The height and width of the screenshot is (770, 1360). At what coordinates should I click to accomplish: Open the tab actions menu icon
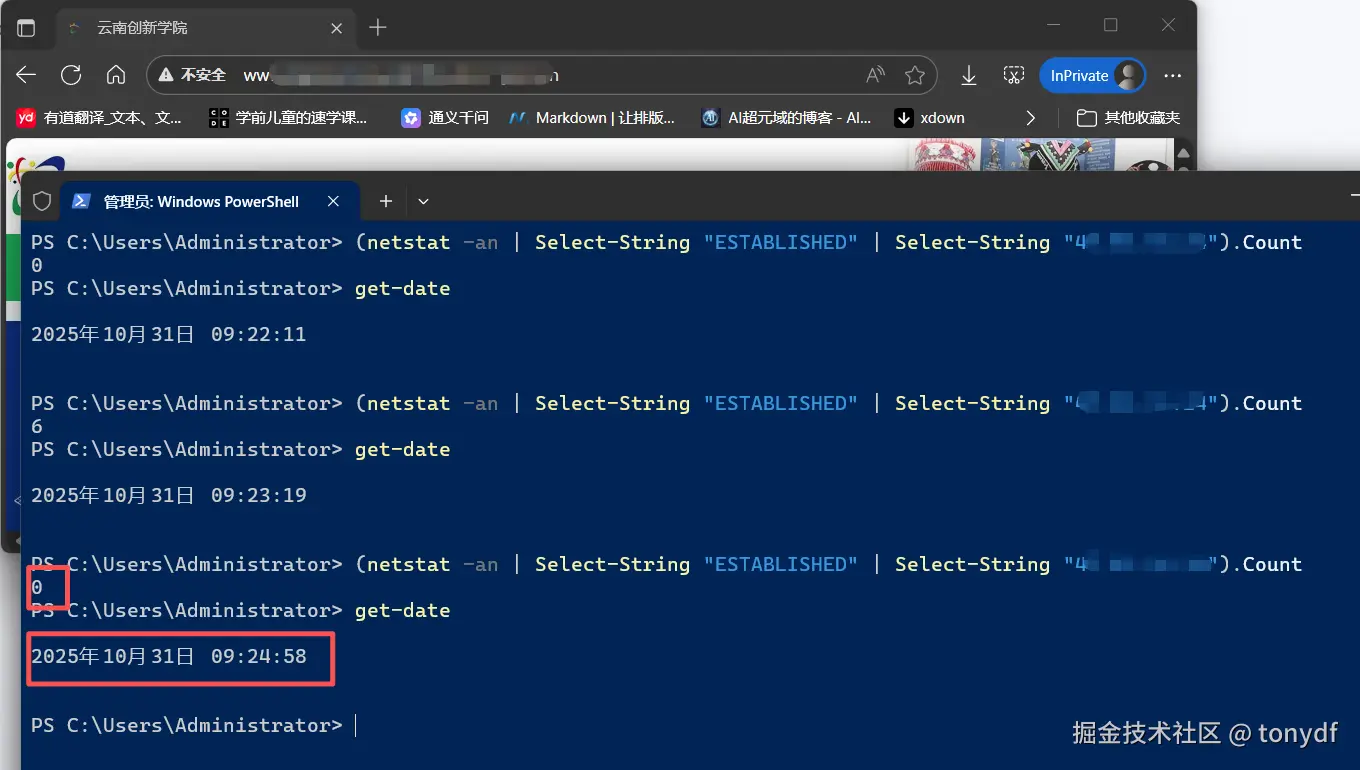point(26,28)
